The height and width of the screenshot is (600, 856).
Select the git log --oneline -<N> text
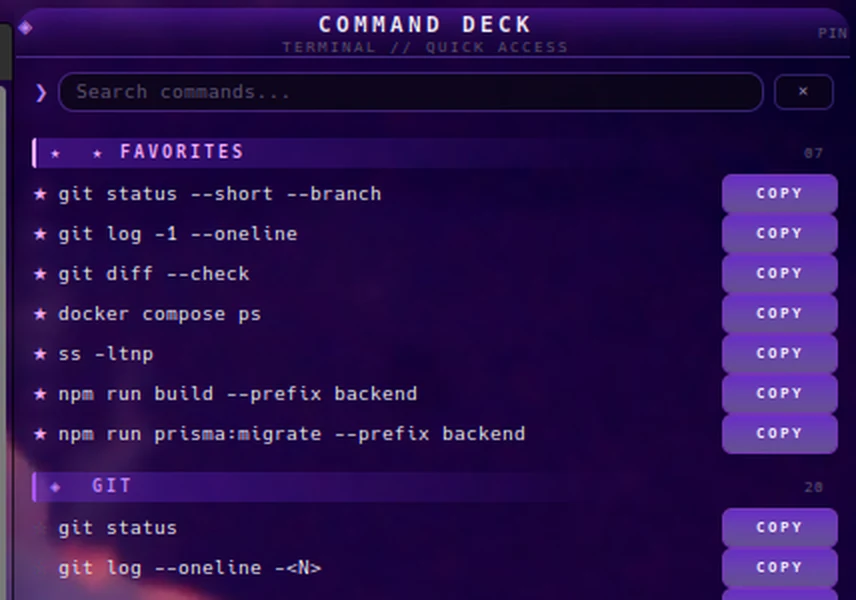[190, 568]
